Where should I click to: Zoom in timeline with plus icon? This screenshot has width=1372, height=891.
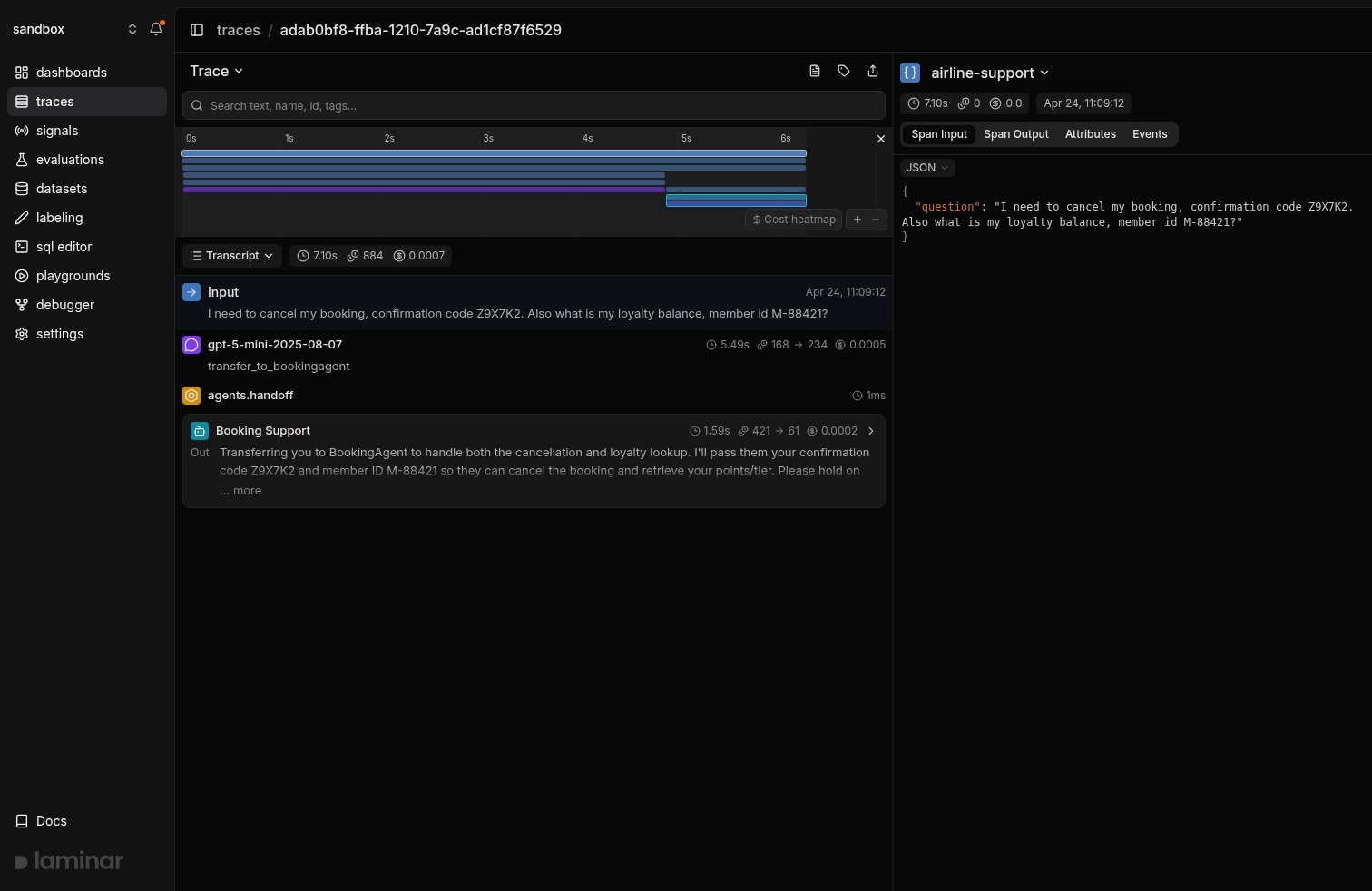(857, 220)
